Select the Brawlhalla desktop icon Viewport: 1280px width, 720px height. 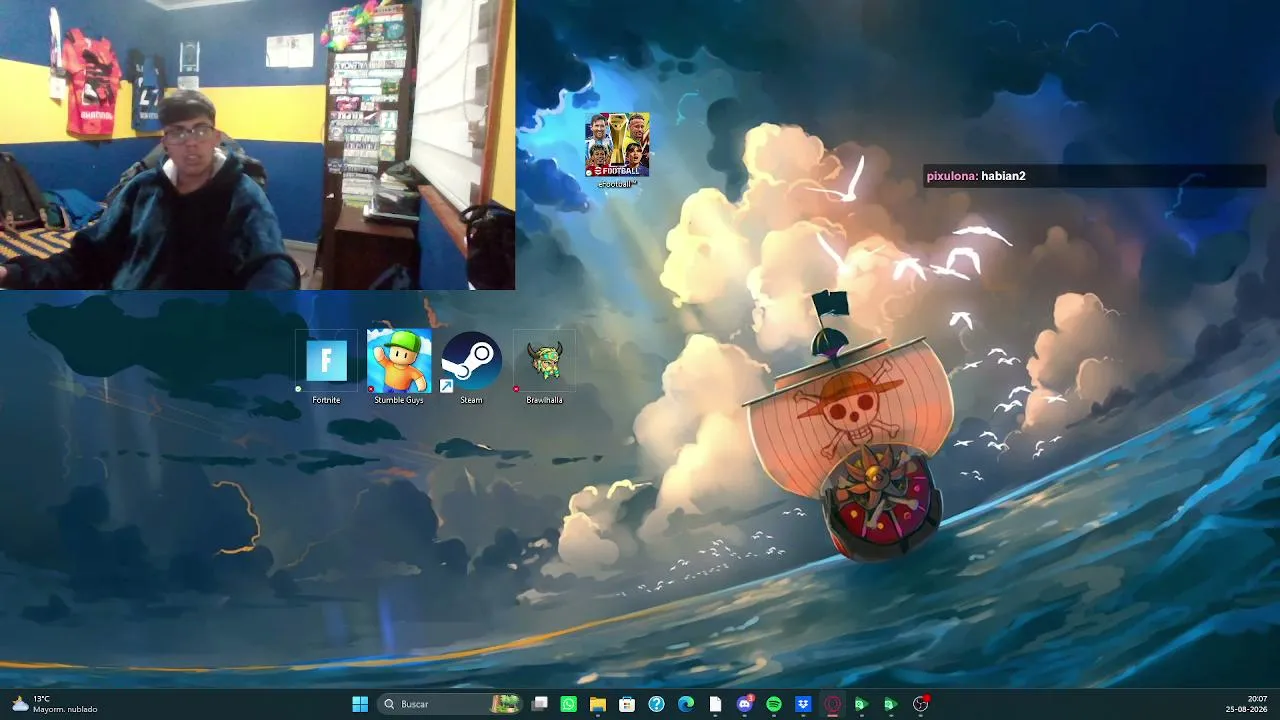(x=545, y=367)
